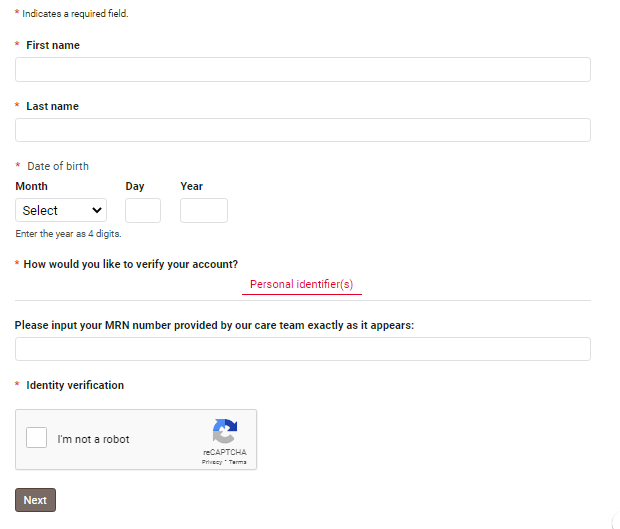The image size is (620, 529).
Task: Check the I'm not a robot box
Action: pyautogui.click(x=37, y=438)
